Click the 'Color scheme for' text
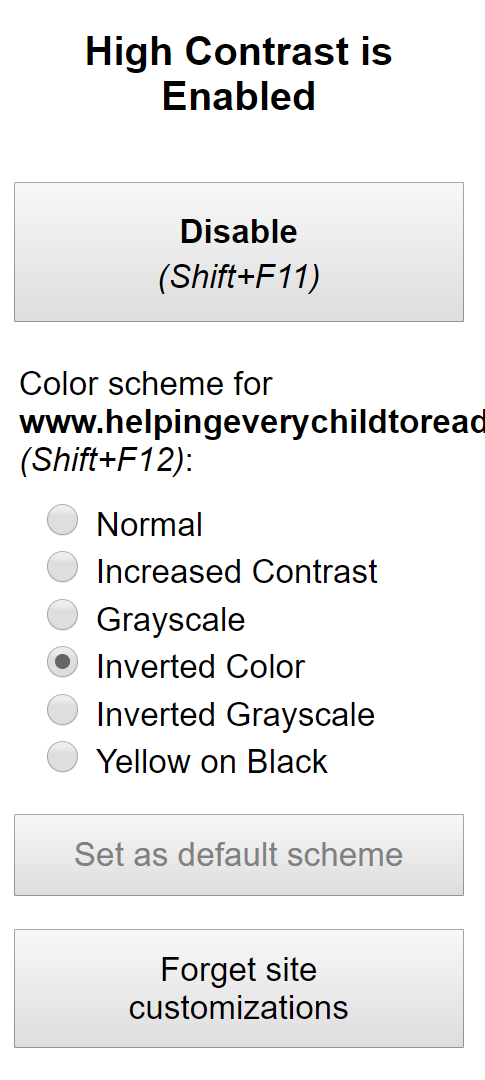Screen dimensions: 485x1080 (146, 384)
